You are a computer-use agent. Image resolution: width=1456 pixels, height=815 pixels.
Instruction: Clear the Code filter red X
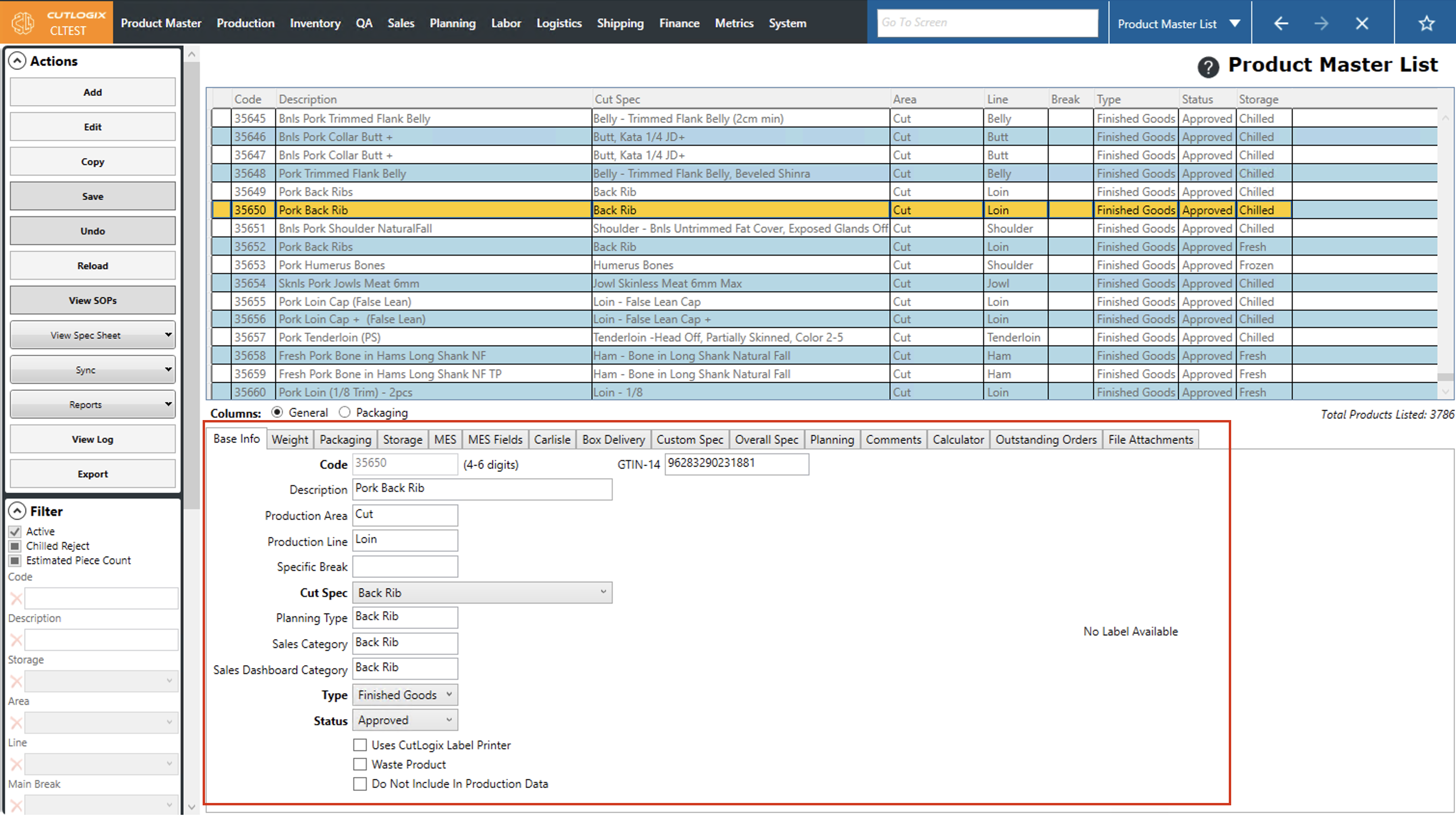pyautogui.click(x=16, y=598)
